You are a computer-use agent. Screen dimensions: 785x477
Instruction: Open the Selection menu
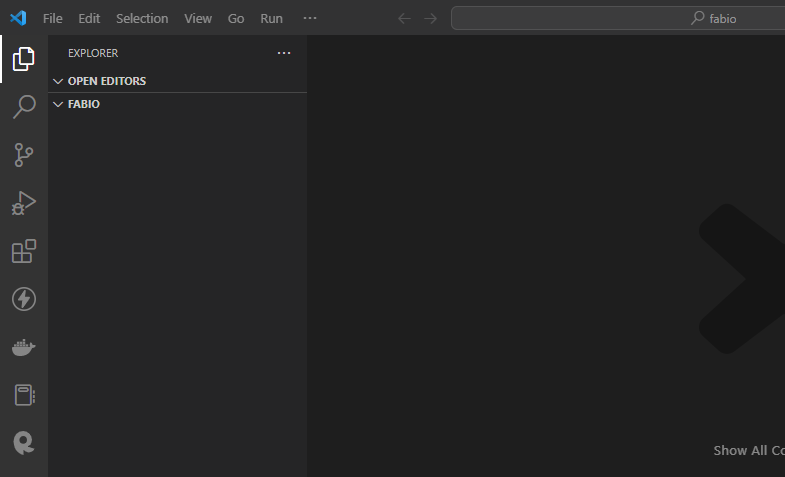pyautogui.click(x=142, y=19)
